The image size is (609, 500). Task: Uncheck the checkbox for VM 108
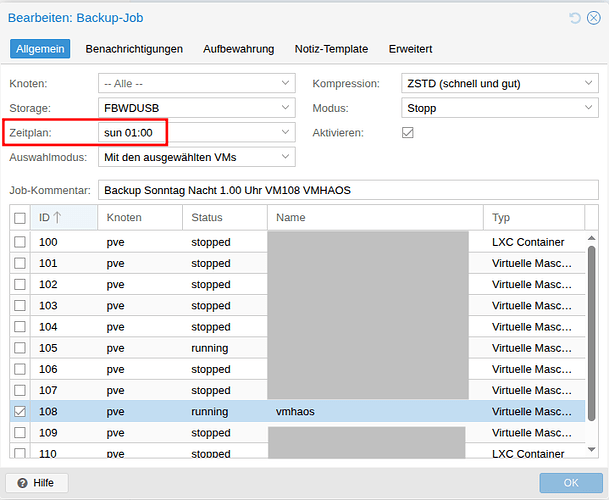tap(20, 411)
